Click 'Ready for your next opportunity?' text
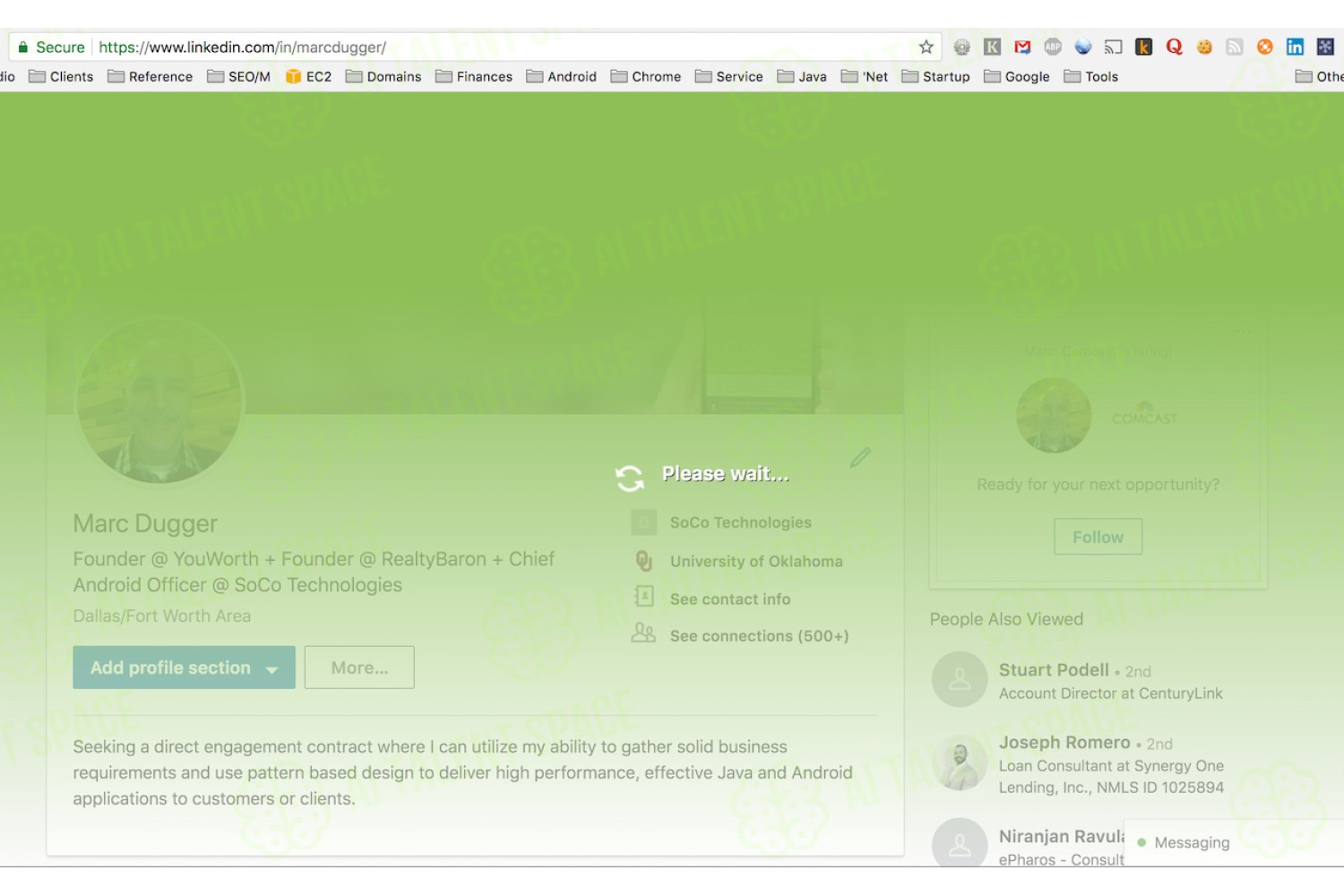Image resolution: width=1344 pixels, height=896 pixels. pos(1098,485)
